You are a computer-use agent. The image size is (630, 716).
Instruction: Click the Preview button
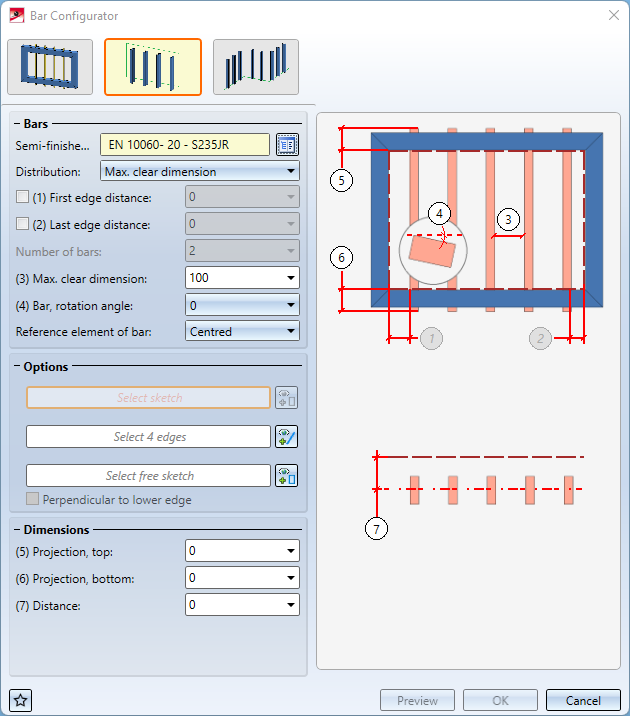click(x=417, y=700)
